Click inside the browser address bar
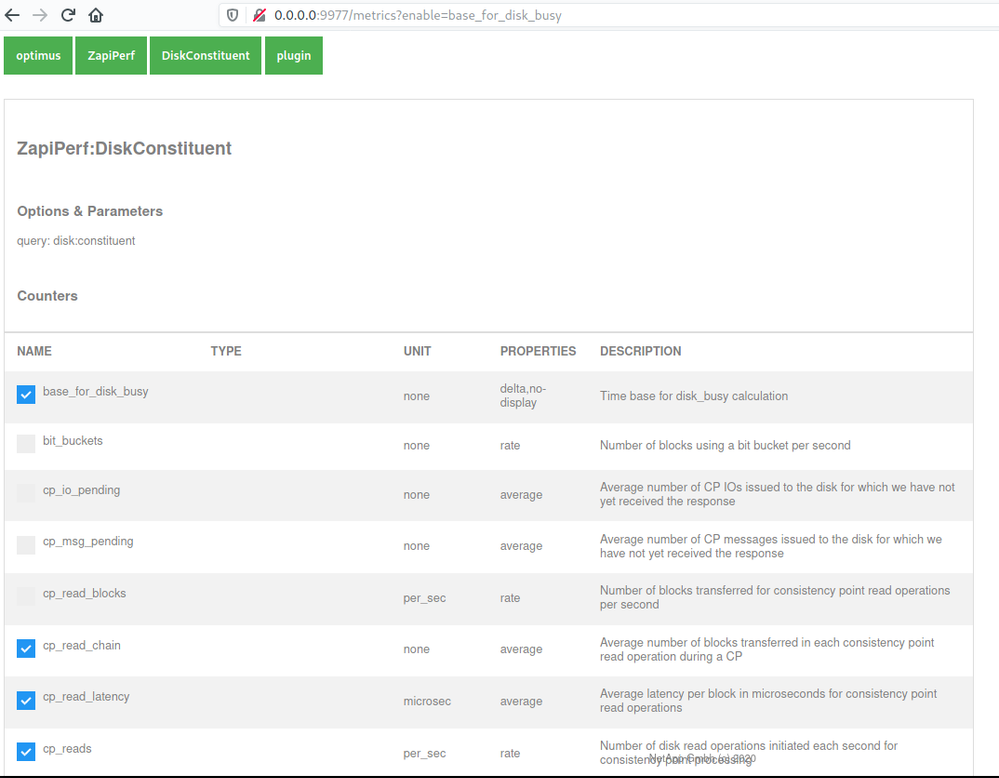 (x=500, y=15)
